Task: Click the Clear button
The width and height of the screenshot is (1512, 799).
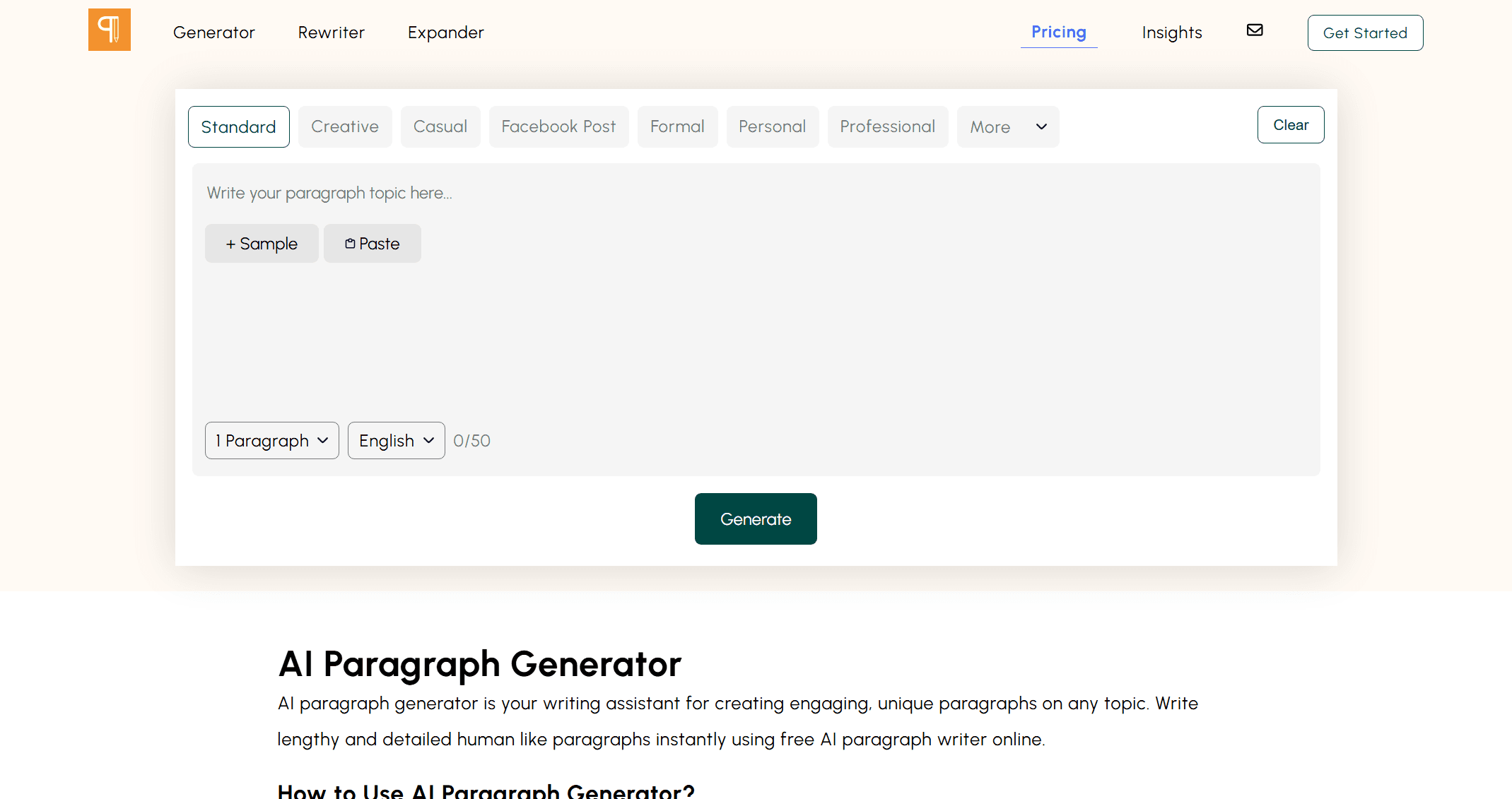Action: [x=1290, y=125]
